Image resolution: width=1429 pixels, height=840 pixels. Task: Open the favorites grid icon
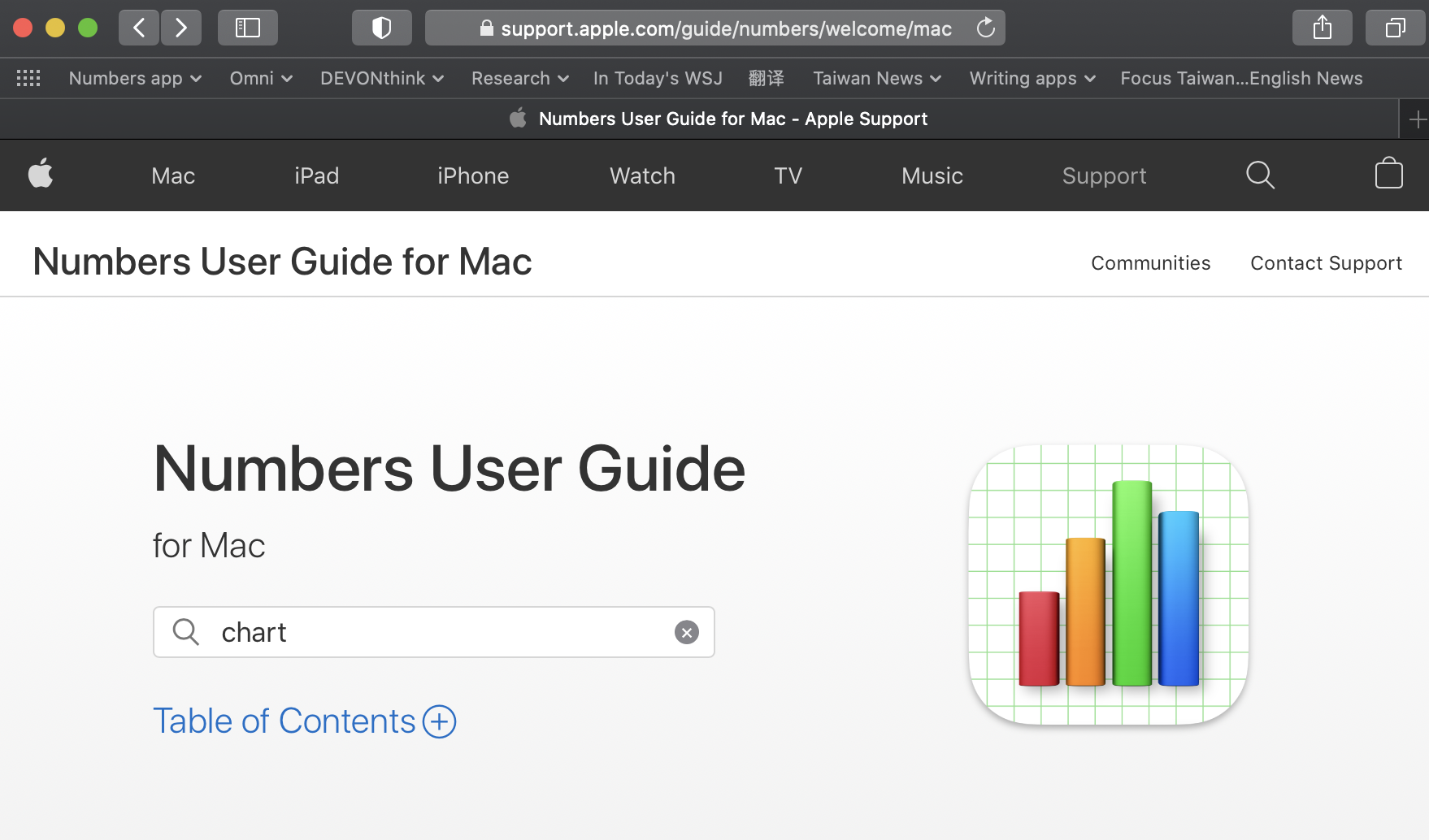(28, 78)
